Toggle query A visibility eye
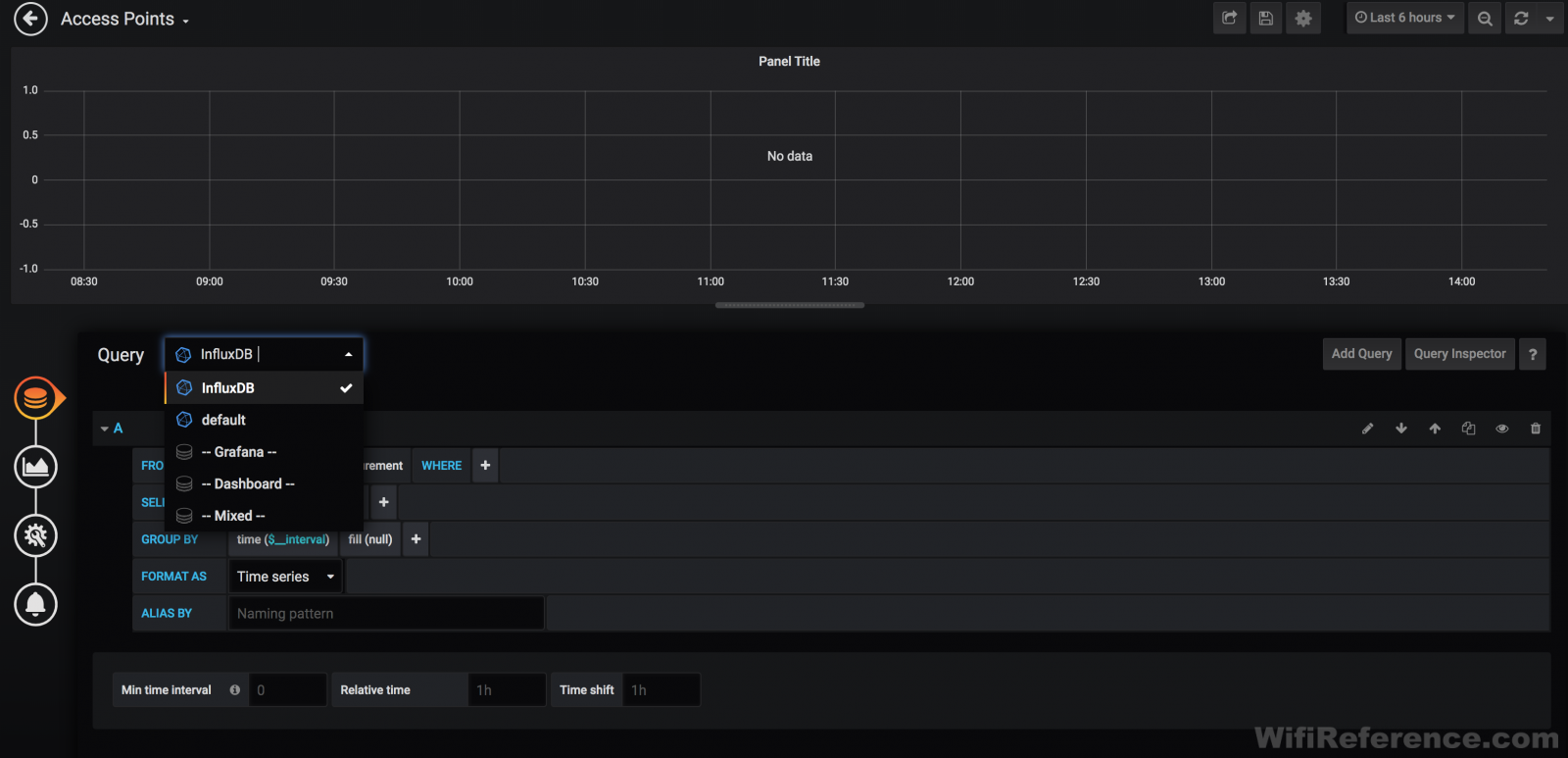The image size is (1568, 758). click(x=1501, y=429)
